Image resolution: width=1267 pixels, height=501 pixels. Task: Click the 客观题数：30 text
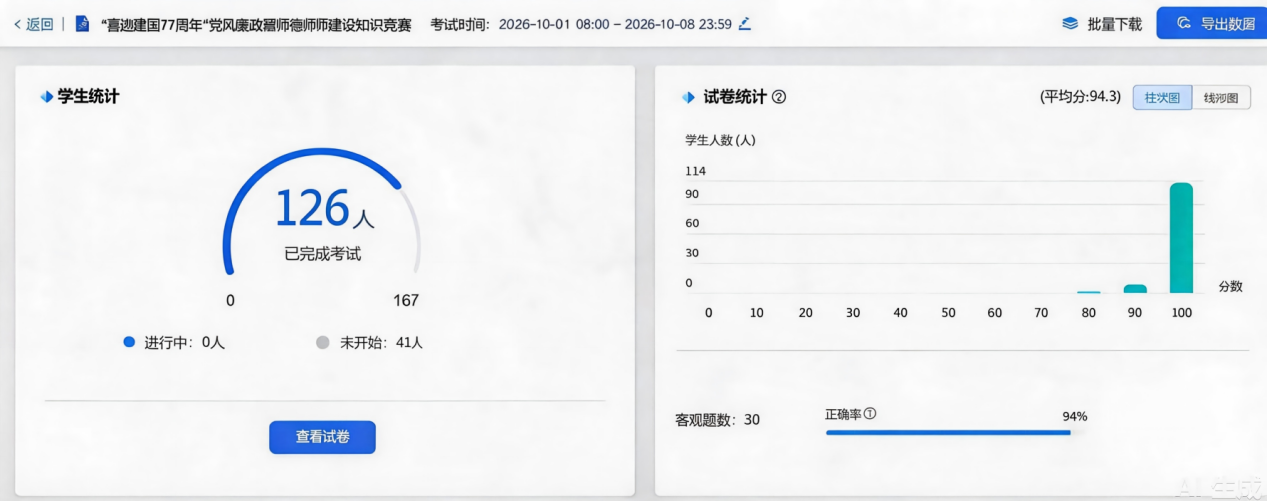pyautogui.click(x=717, y=420)
